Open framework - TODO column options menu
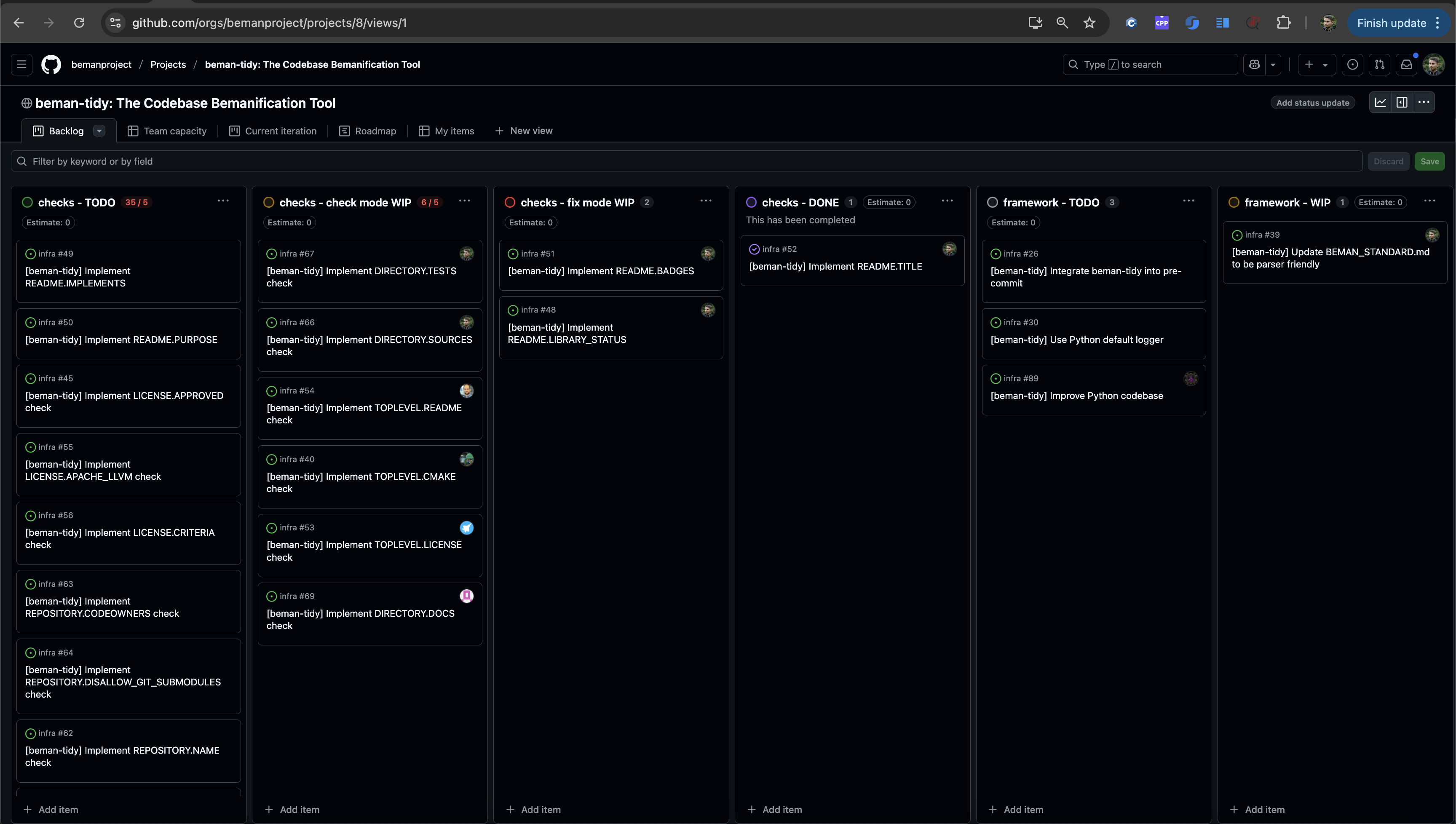The height and width of the screenshot is (824, 1456). coord(1188,201)
